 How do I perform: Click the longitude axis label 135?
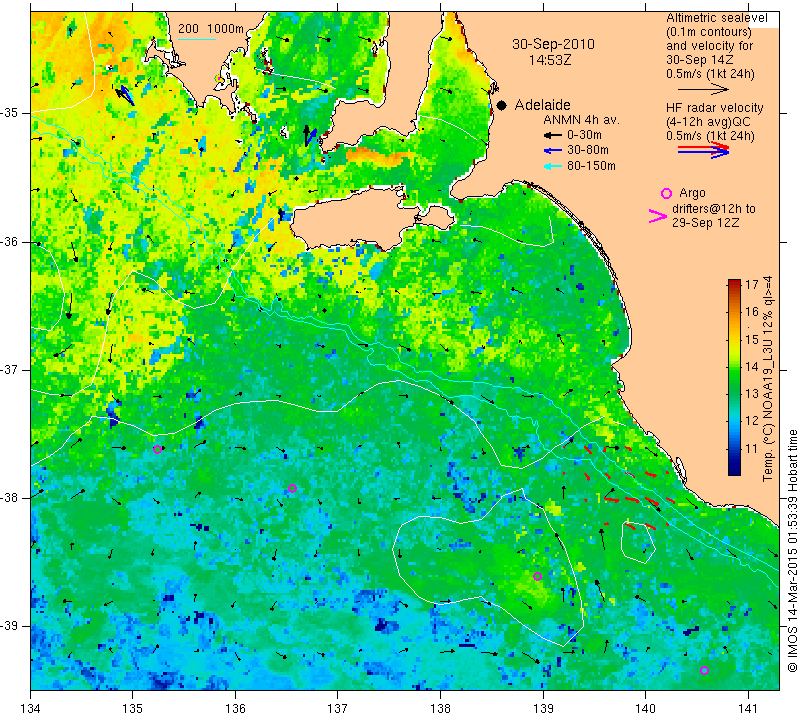pos(133,709)
